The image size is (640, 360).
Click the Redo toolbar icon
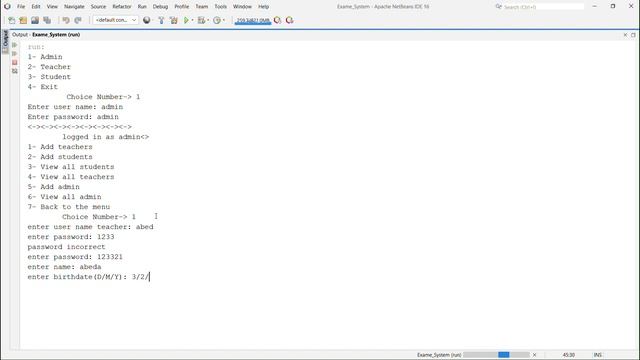tap(78, 20)
